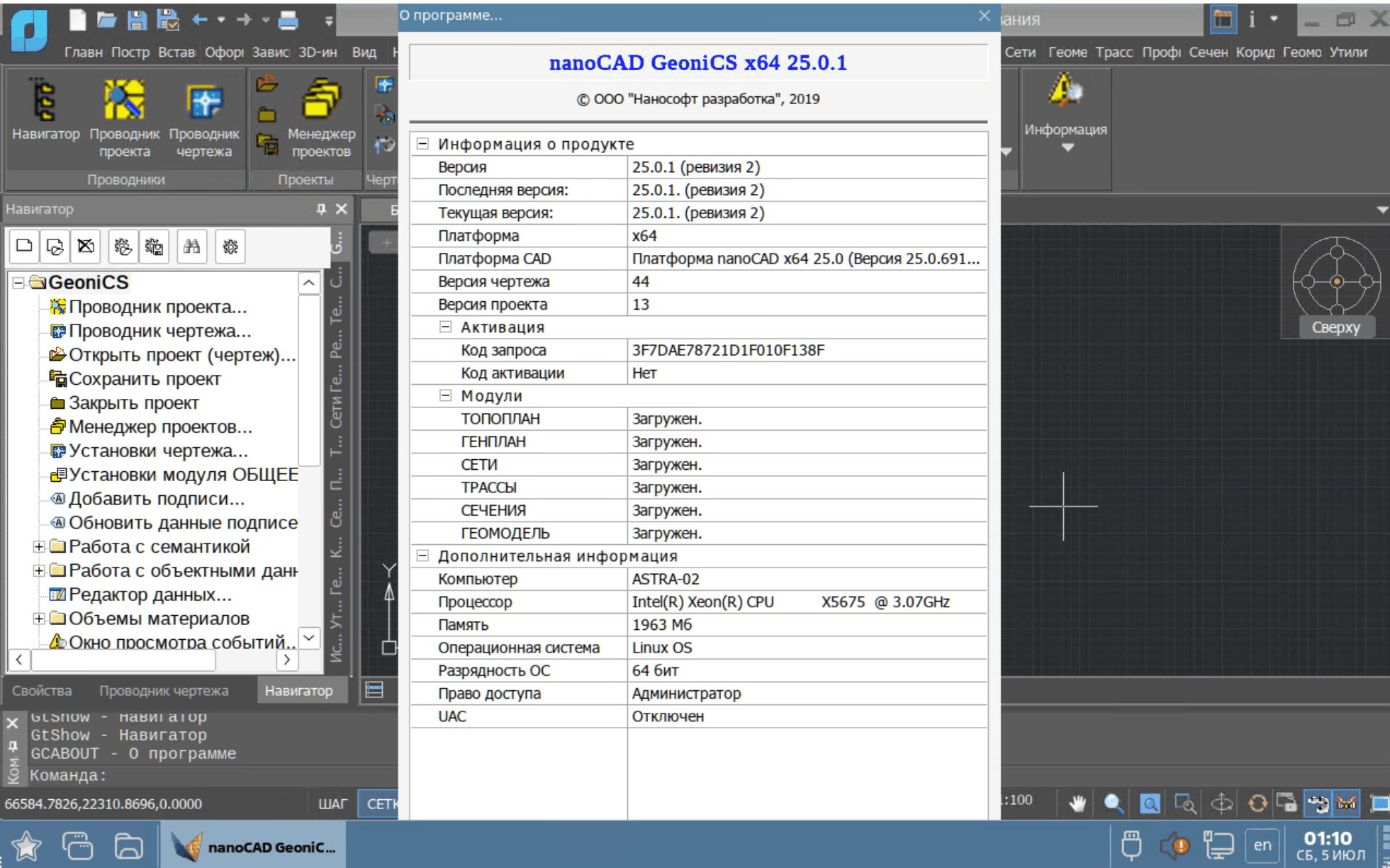The image size is (1390, 868).
Task: Collapse the Информация о продукте section
Action: tap(422, 144)
